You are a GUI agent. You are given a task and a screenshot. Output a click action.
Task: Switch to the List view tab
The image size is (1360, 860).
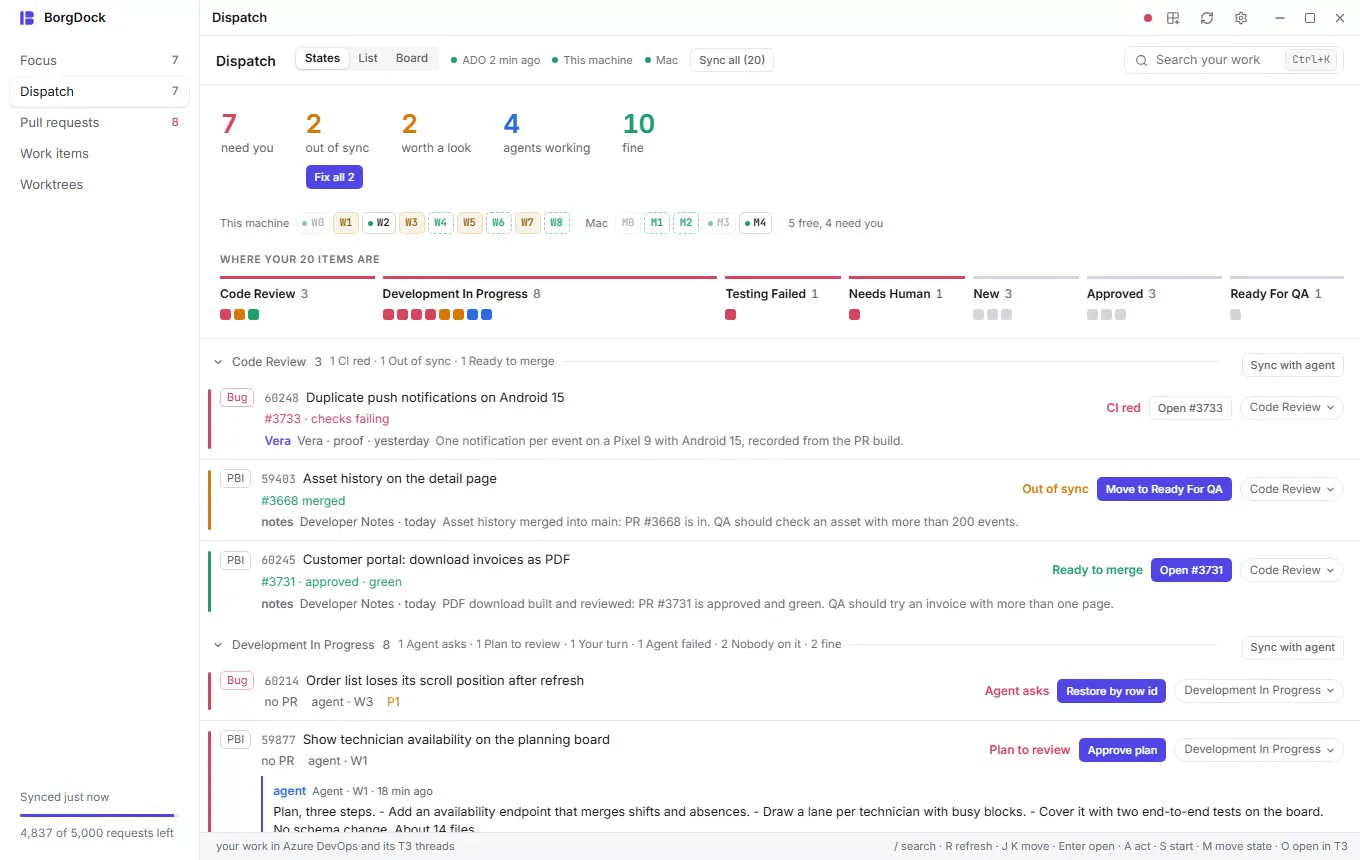tap(368, 59)
